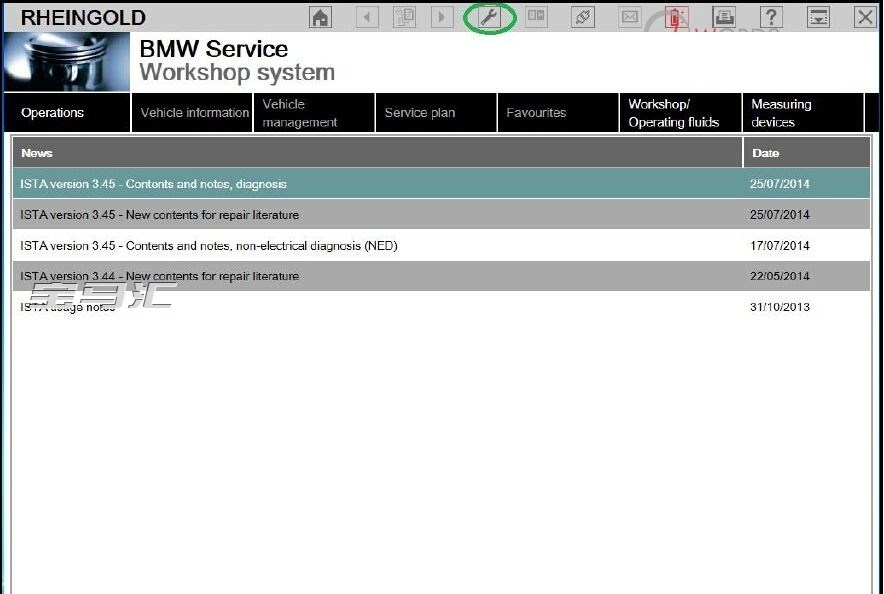Click the date 22/05/2014
This screenshot has width=884, height=594.
tap(780, 276)
